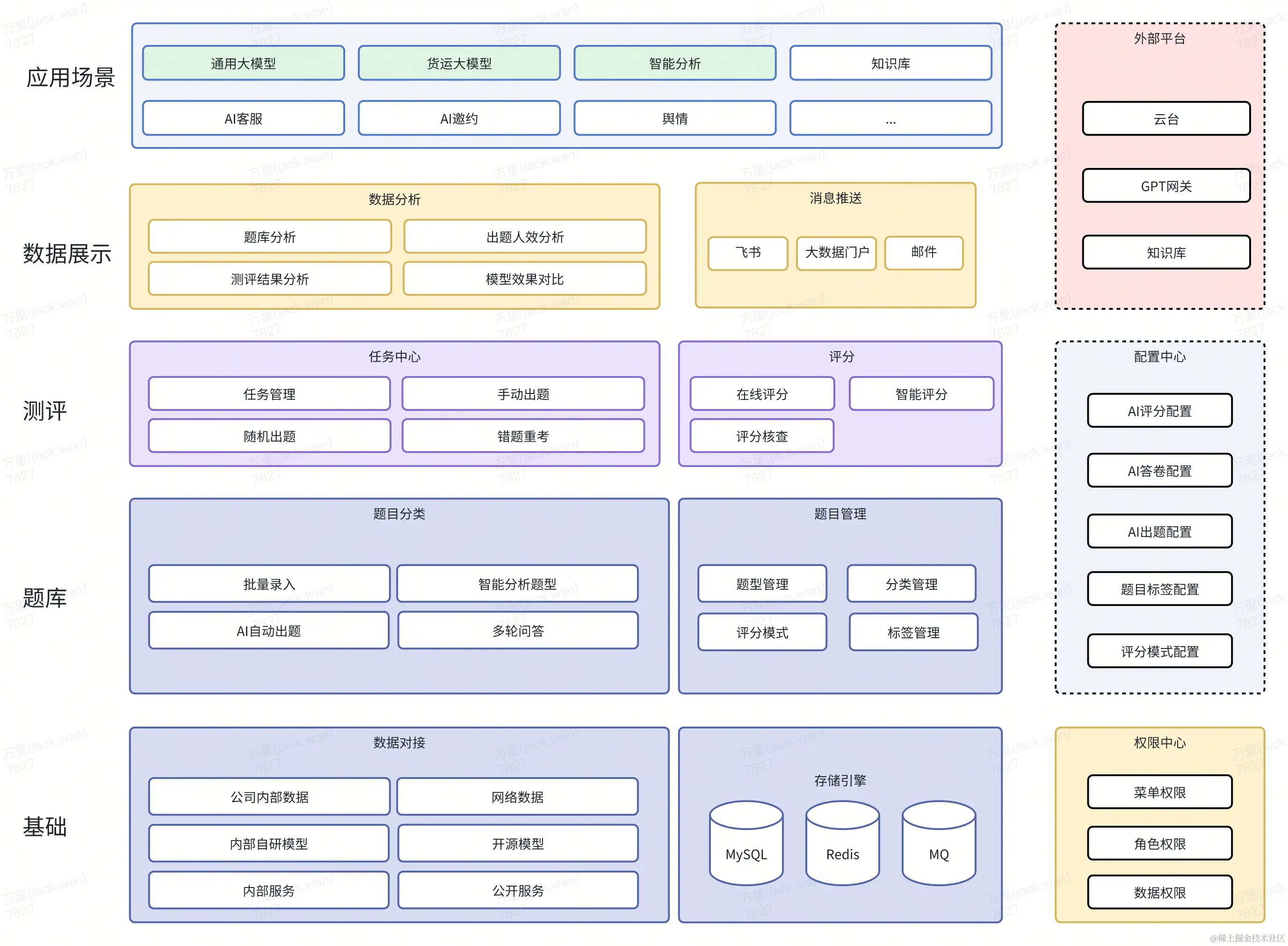Select the 智能分析 scenario box
The width and height of the screenshot is (1288, 946).
[674, 63]
